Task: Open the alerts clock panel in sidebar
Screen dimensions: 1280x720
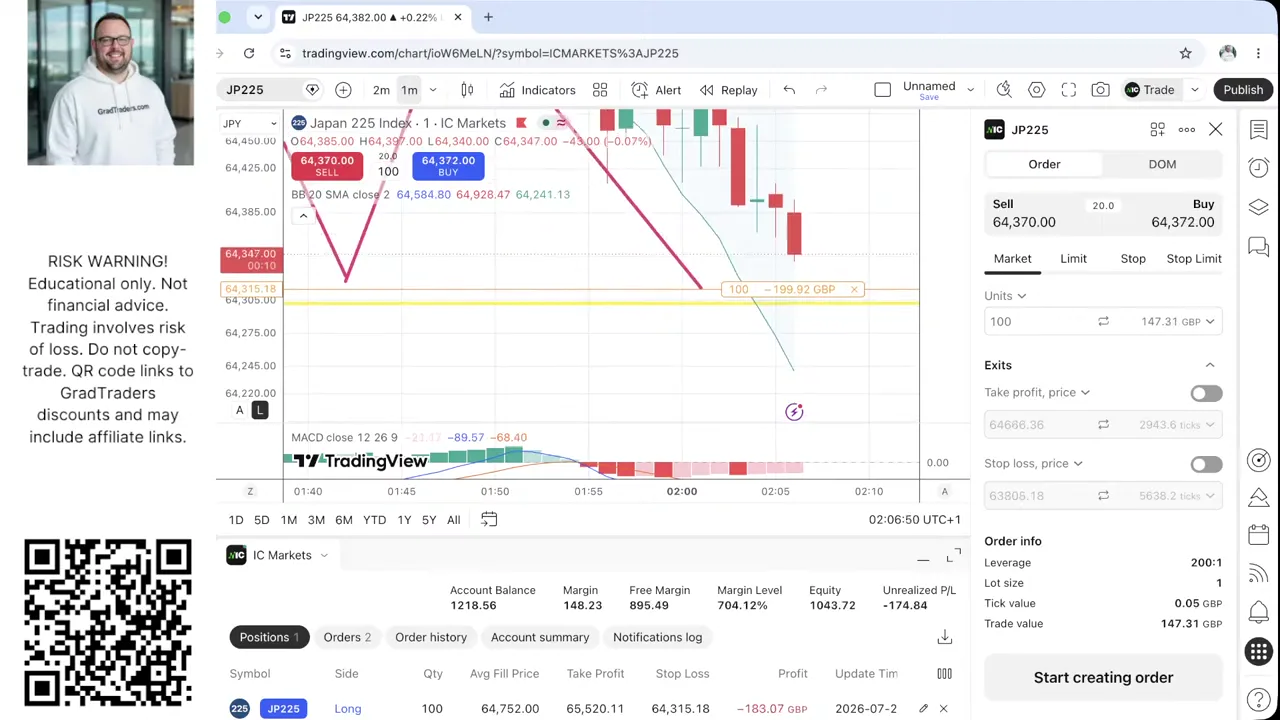Action: click(1259, 167)
